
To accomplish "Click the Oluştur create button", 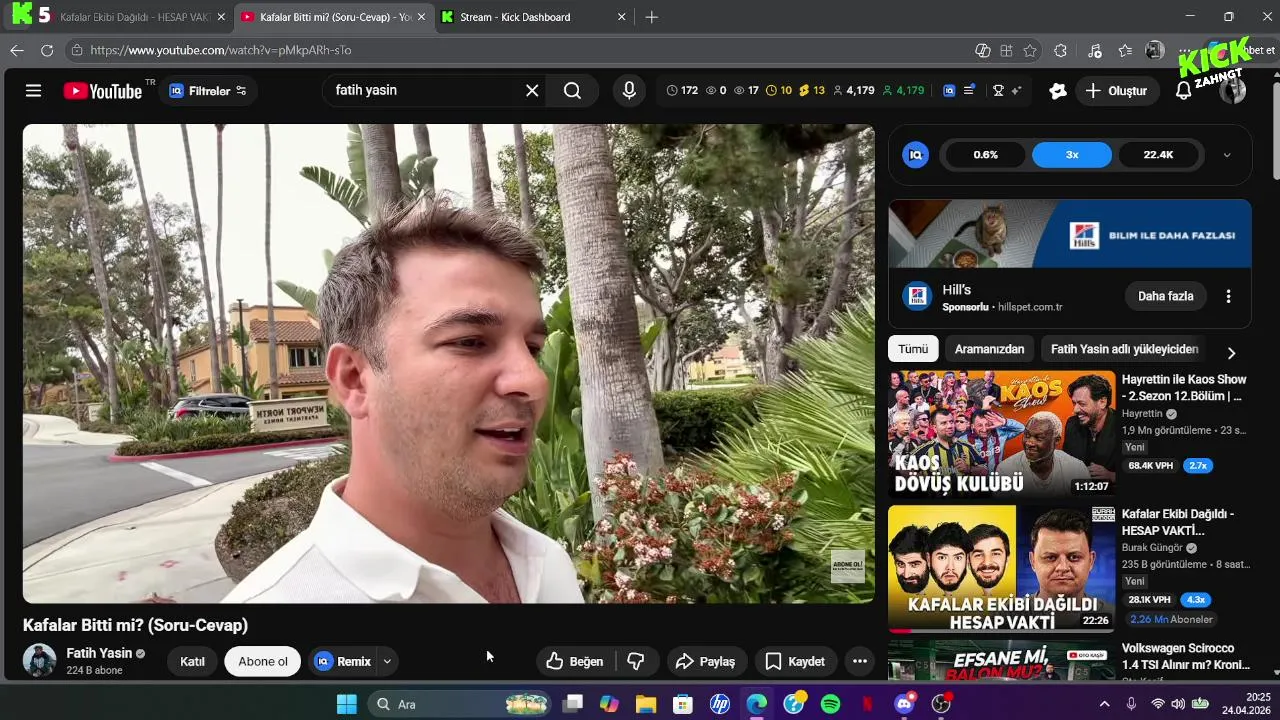I will click(1116, 91).
